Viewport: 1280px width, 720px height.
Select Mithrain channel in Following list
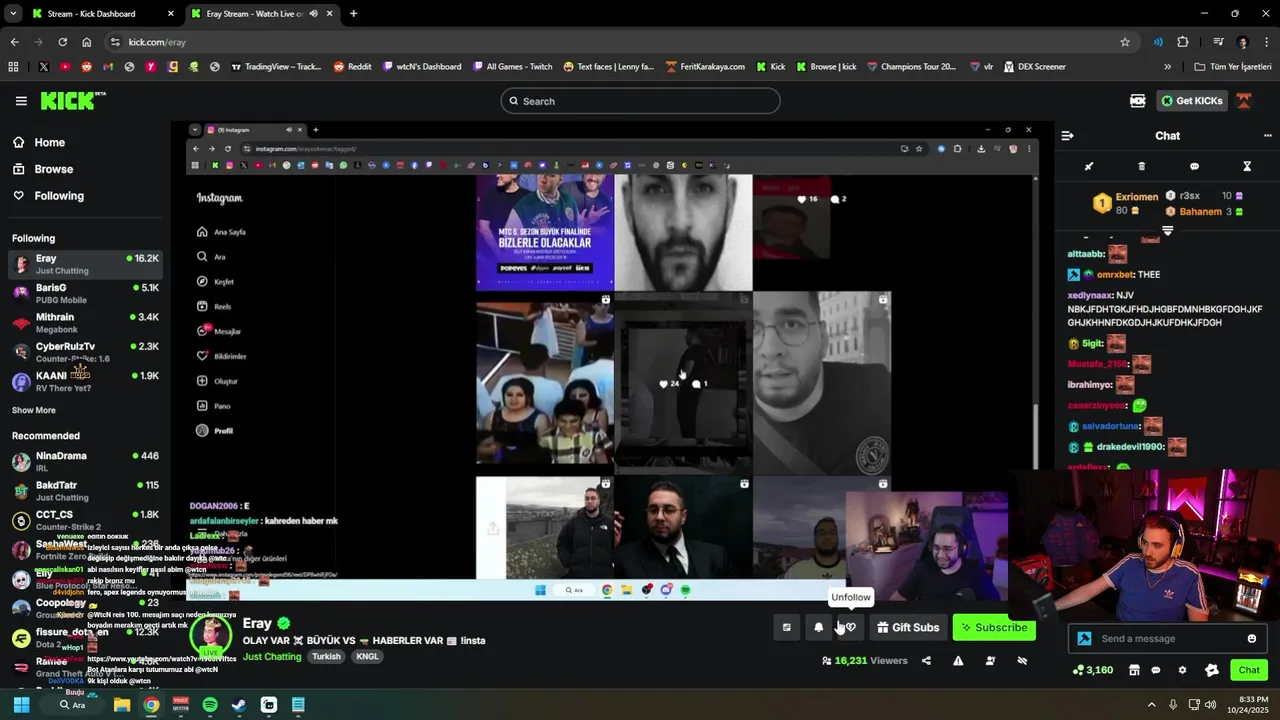[x=85, y=322]
